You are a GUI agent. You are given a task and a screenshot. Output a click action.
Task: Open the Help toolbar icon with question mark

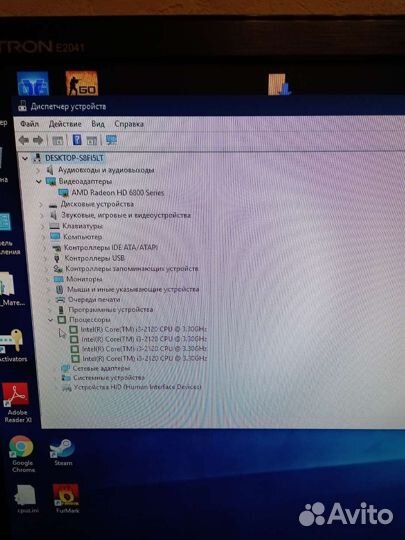point(77,139)
